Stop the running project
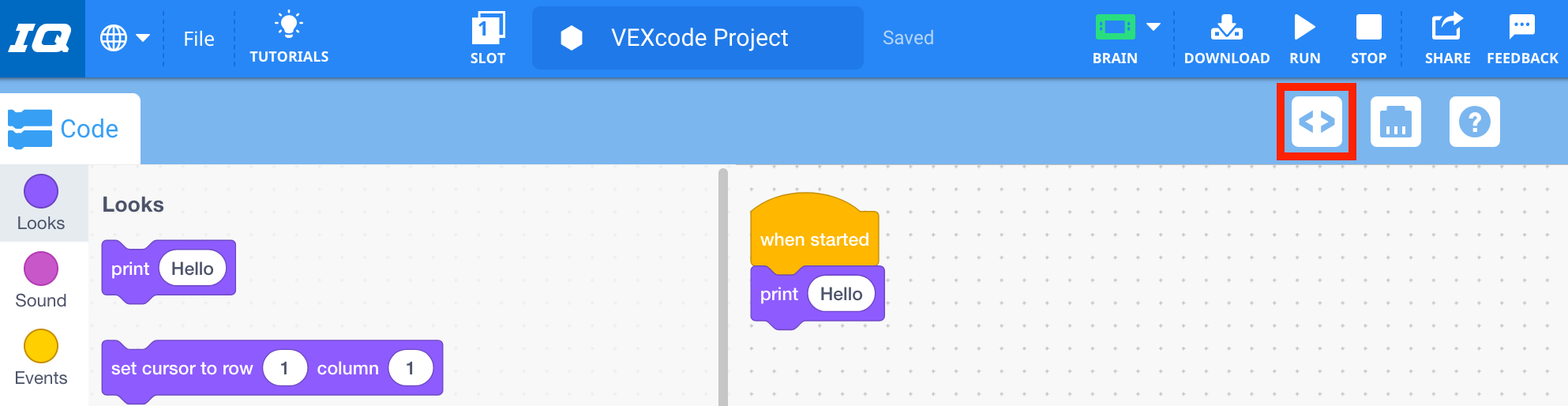 (1368, 38)
